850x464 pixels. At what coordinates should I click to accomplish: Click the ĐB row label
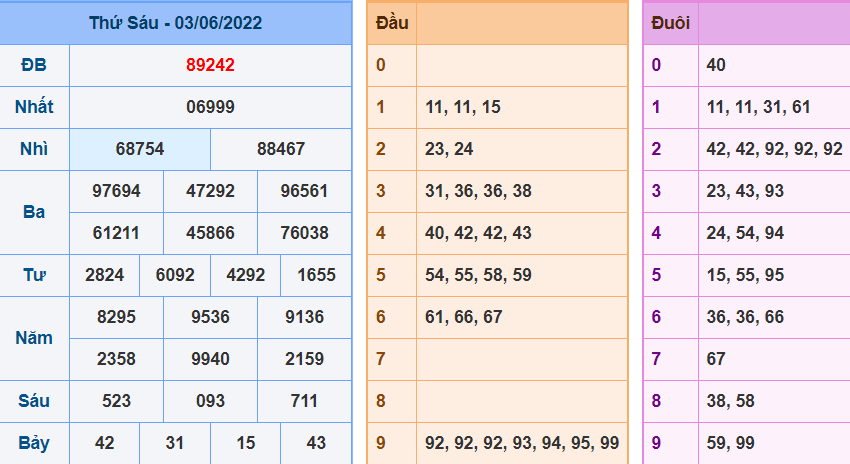pos(34,65)
